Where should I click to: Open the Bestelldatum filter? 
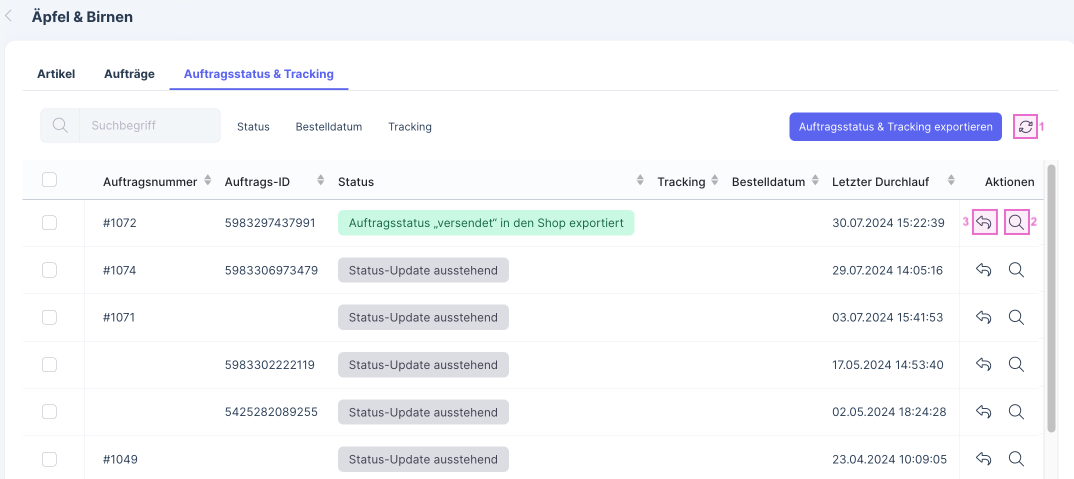coord(328,127)
